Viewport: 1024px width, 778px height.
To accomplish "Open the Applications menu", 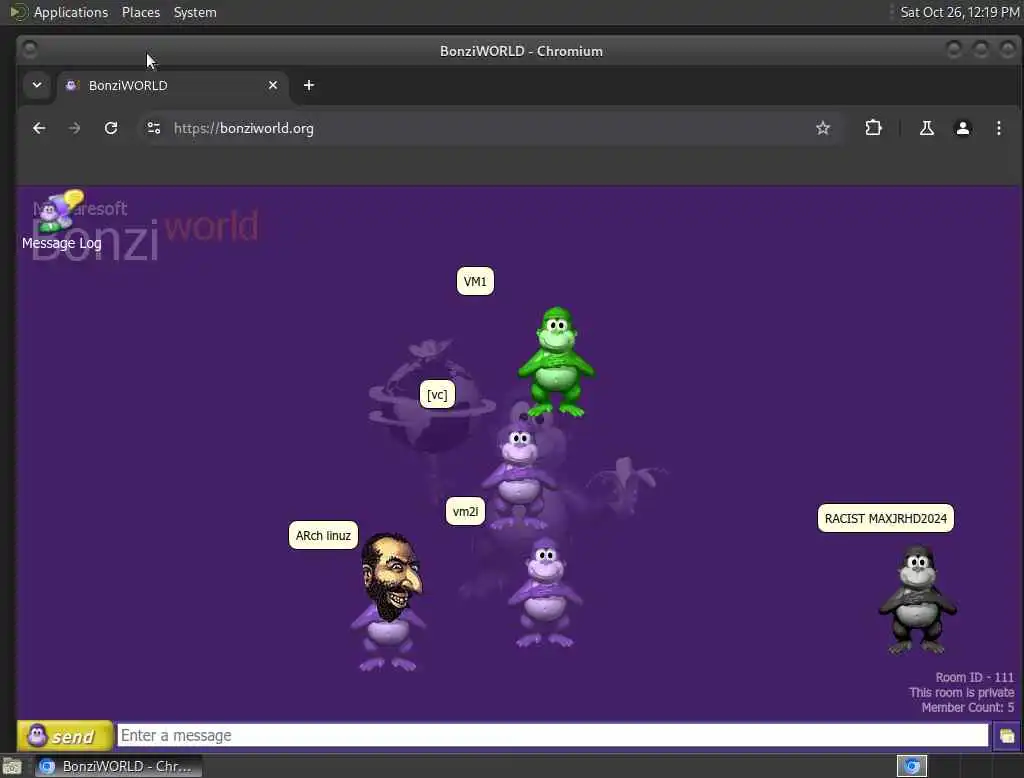I will [x=71, y=12].
